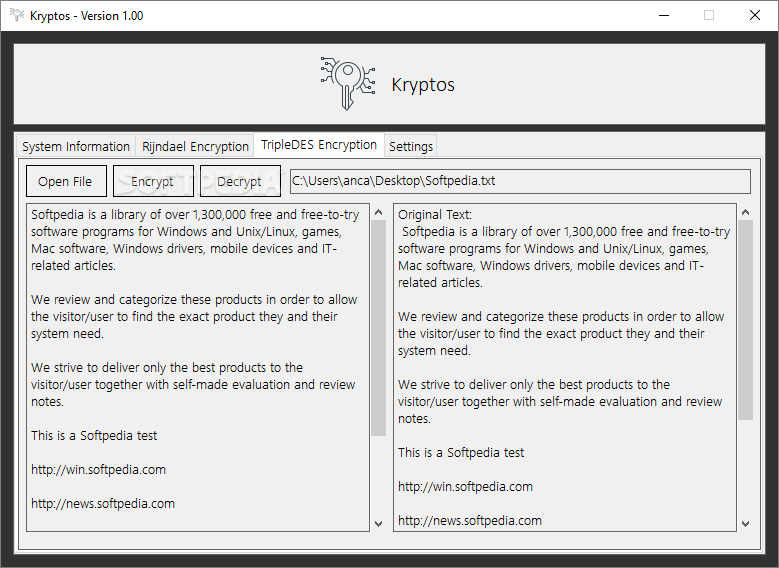Viewport: 779px width, 568px height.
Task: Click the right text pane scroll down arrow
Action: (x=745, y=523)
